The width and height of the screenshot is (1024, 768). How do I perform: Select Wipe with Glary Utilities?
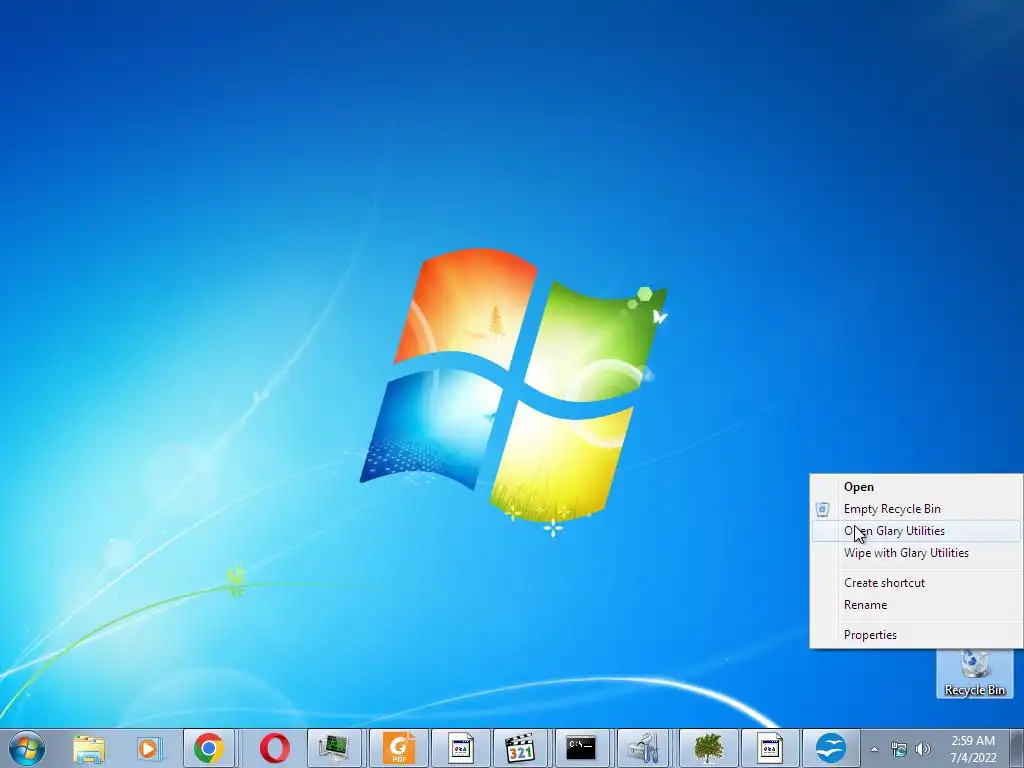click(916, 553)
